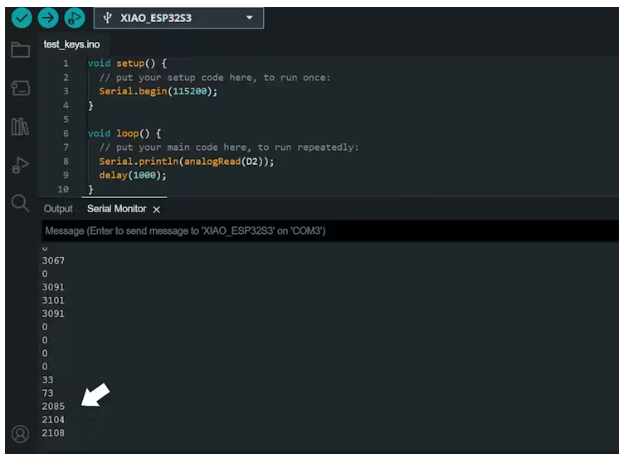Select the Serial Monitor tab
The width and height of the screenshot is (624, 459).
(x=116, y=209)
